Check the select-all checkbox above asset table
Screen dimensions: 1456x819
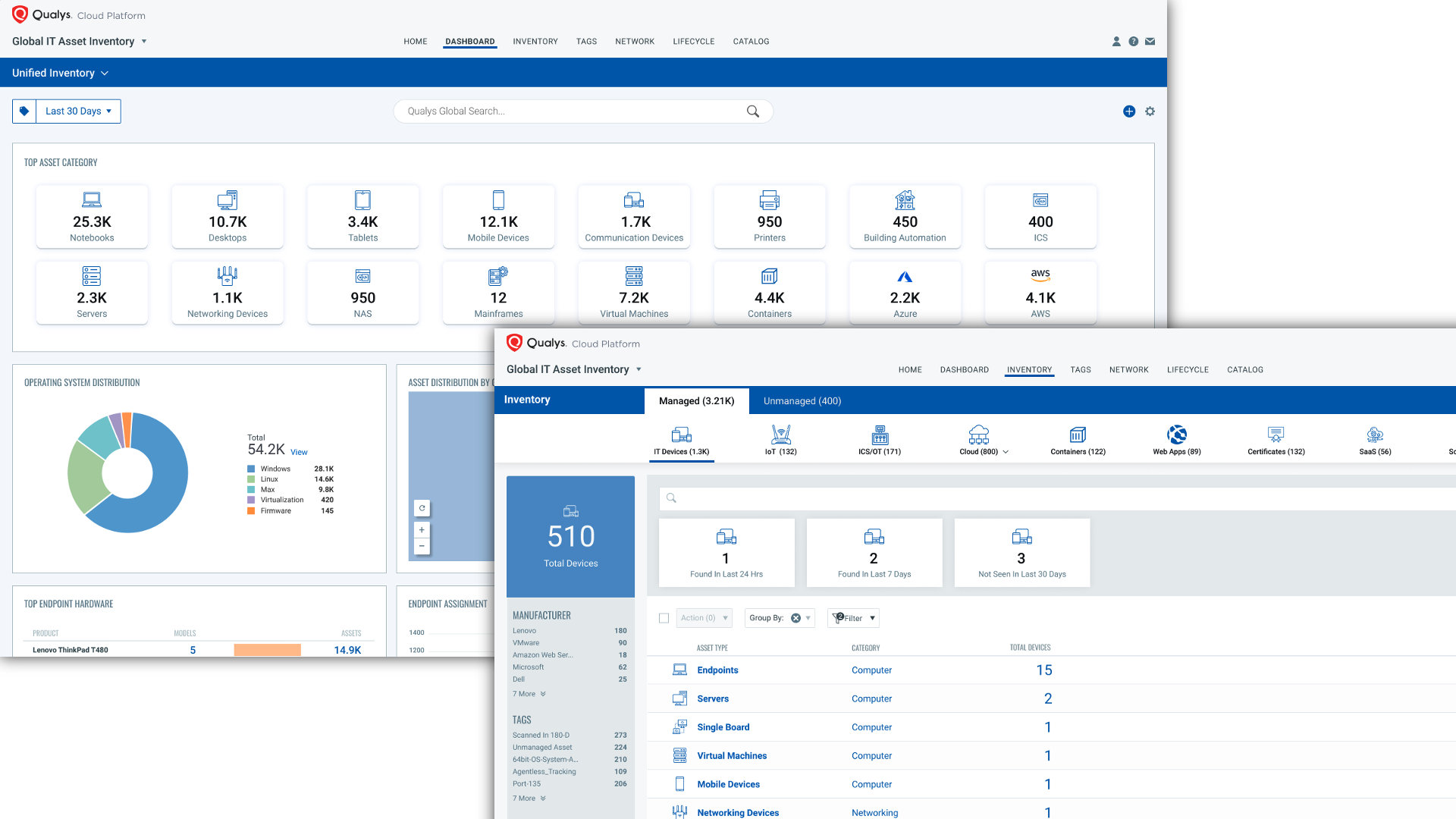point(664,618)
